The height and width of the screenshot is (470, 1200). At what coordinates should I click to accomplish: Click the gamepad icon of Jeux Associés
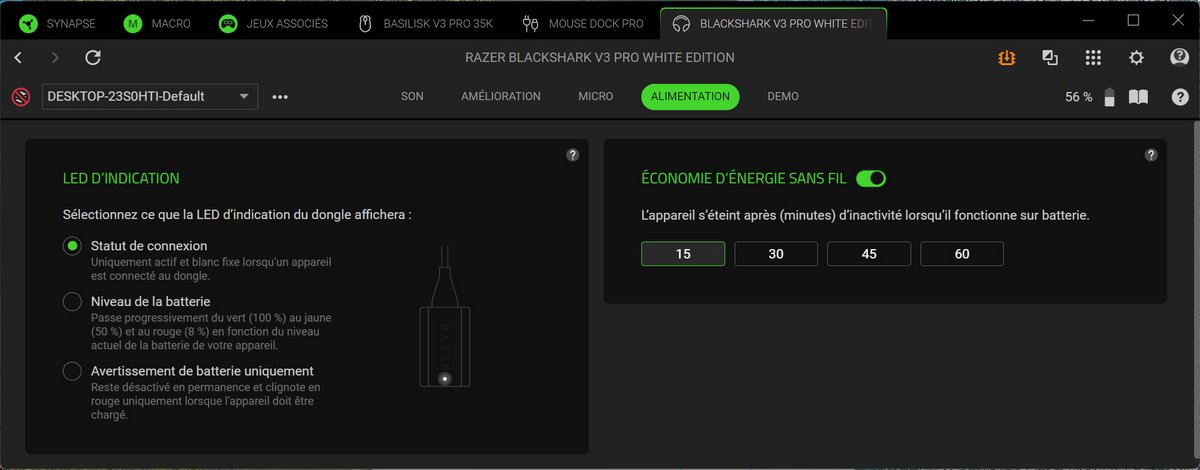coord(228,22)
